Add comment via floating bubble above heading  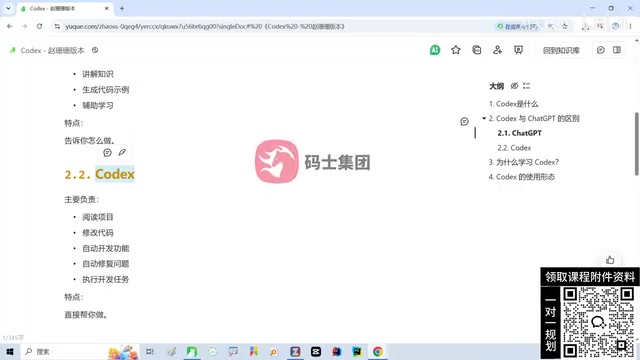(107, 153)
